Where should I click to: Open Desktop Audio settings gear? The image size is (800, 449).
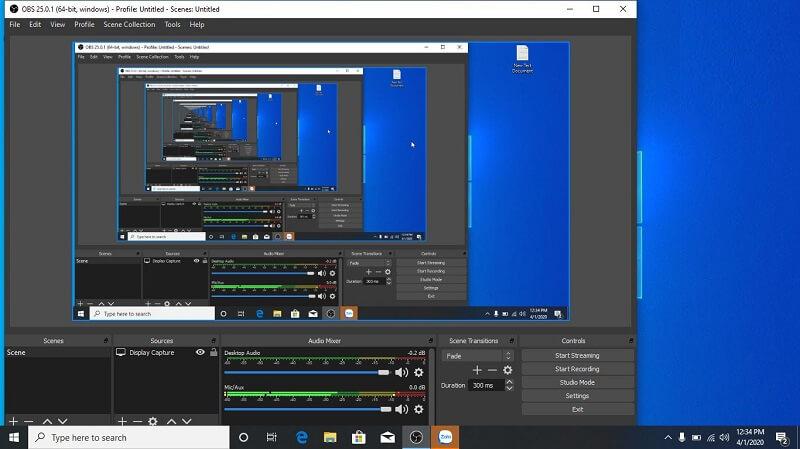click(418, 372)
